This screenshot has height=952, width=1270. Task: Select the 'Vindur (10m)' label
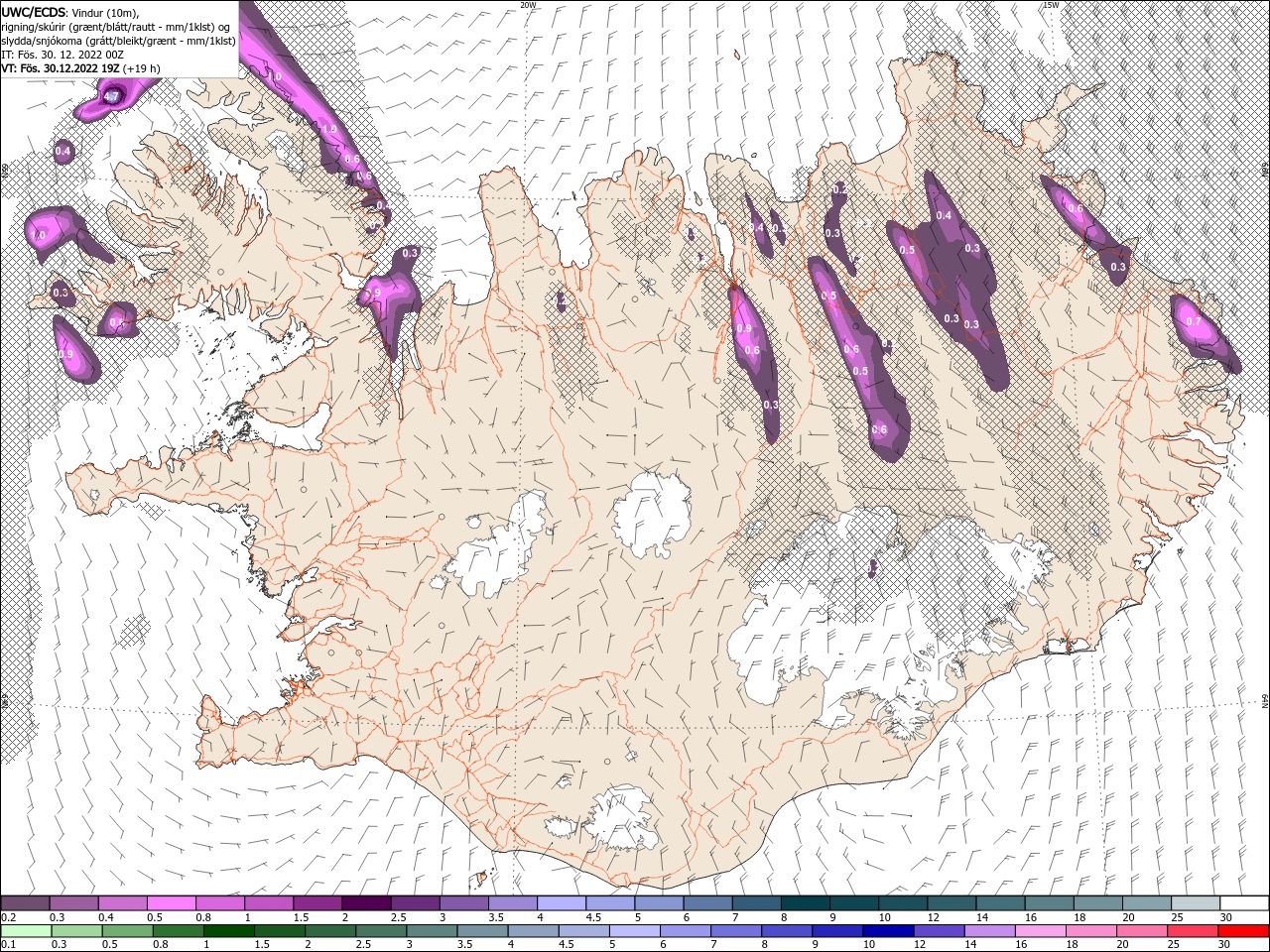pos(106,12)
